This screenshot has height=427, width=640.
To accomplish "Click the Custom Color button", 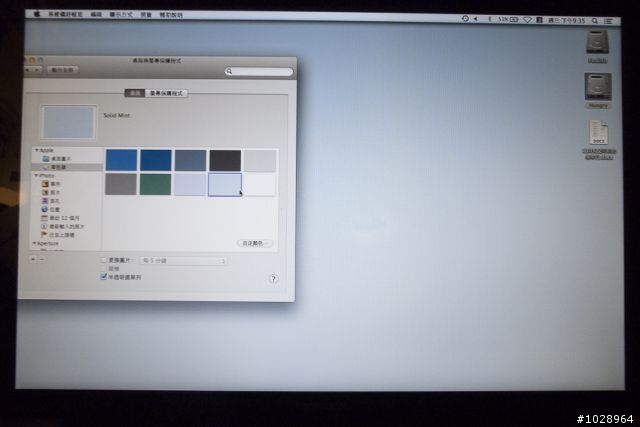I will [x=255, y=243].
